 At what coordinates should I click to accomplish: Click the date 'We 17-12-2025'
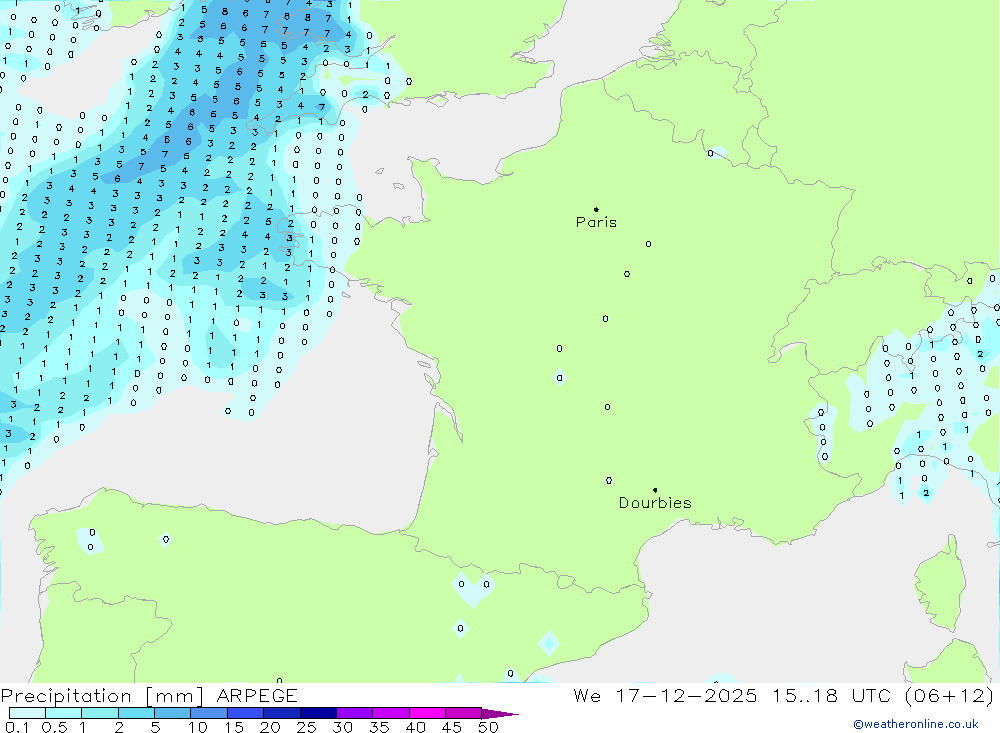665,695
